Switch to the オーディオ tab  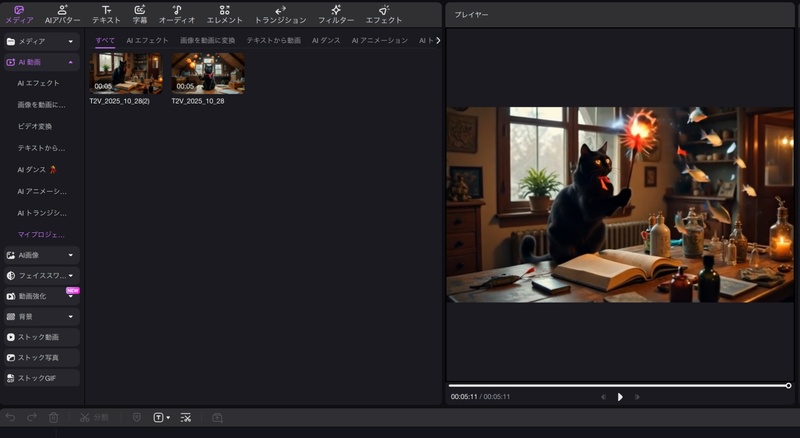(177, 14)
